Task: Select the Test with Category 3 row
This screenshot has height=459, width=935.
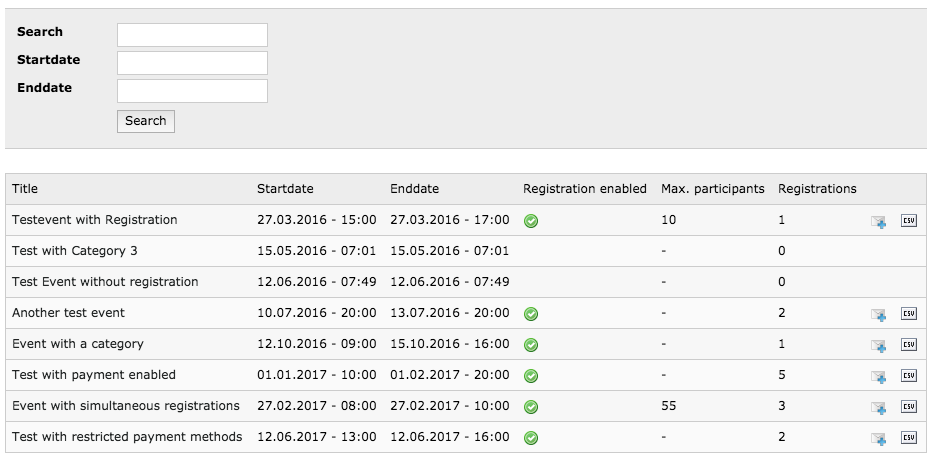Action: coord(466,251)
